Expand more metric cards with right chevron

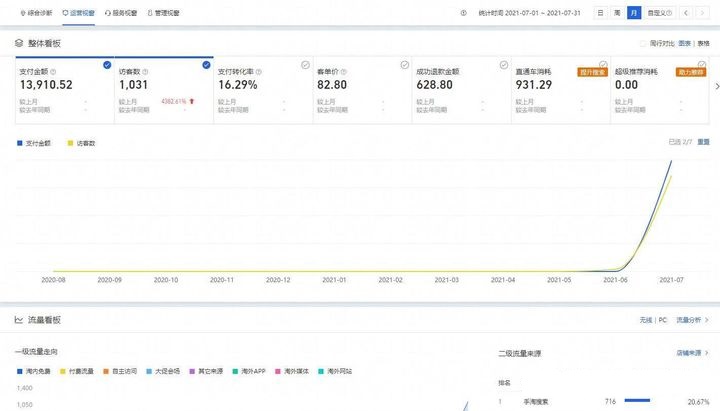pyautogui.click(x=717, y=86)
